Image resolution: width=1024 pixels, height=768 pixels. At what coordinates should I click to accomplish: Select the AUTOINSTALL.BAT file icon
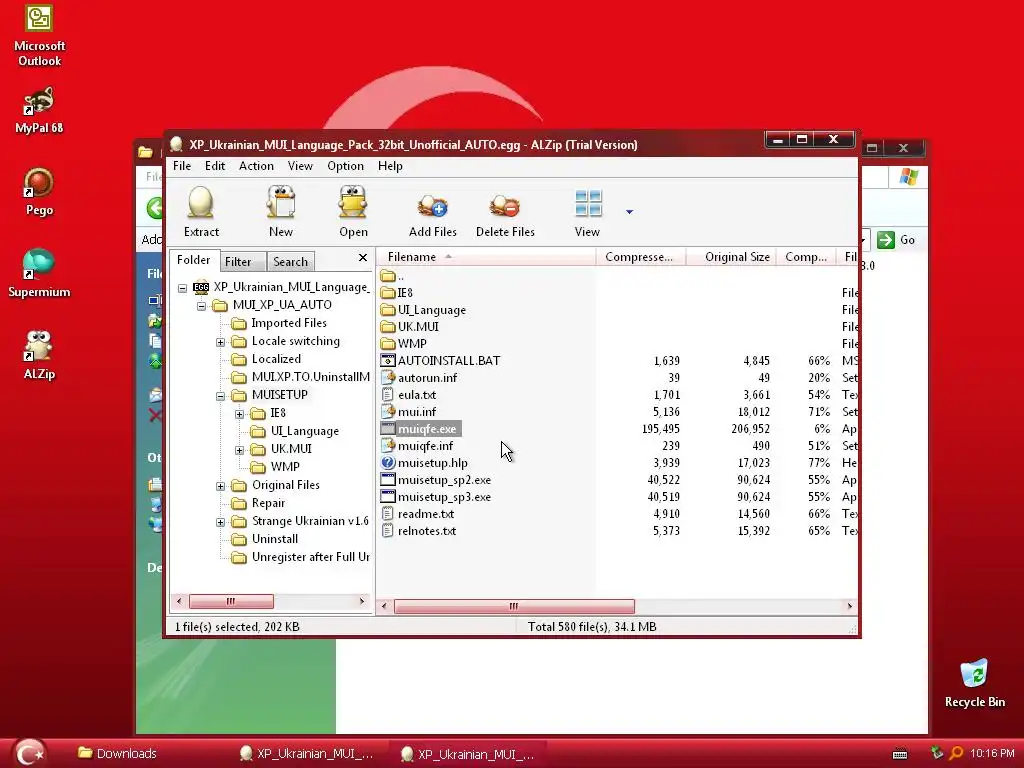point(388,360)
